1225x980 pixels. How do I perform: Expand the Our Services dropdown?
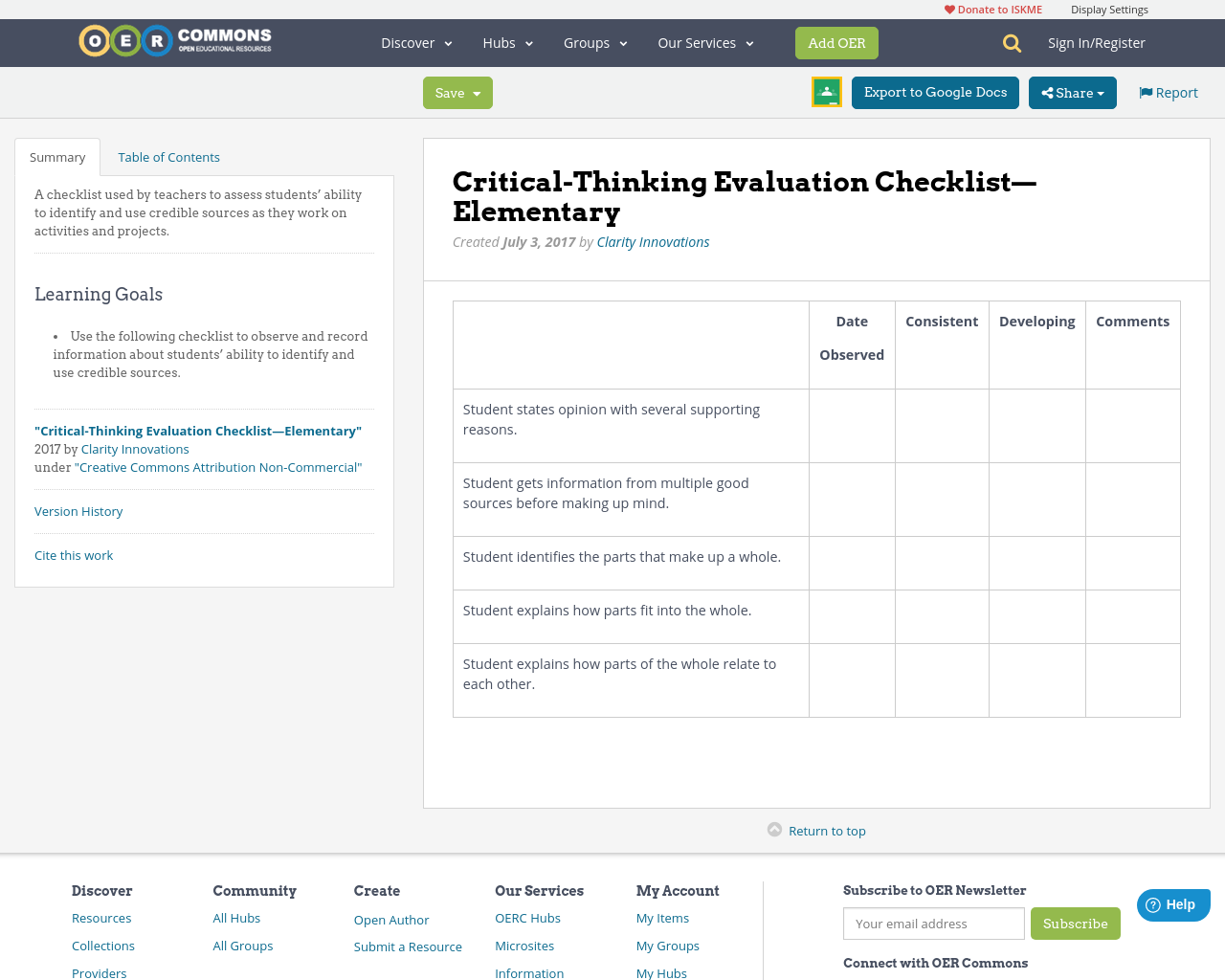click(x=704, y=42)
